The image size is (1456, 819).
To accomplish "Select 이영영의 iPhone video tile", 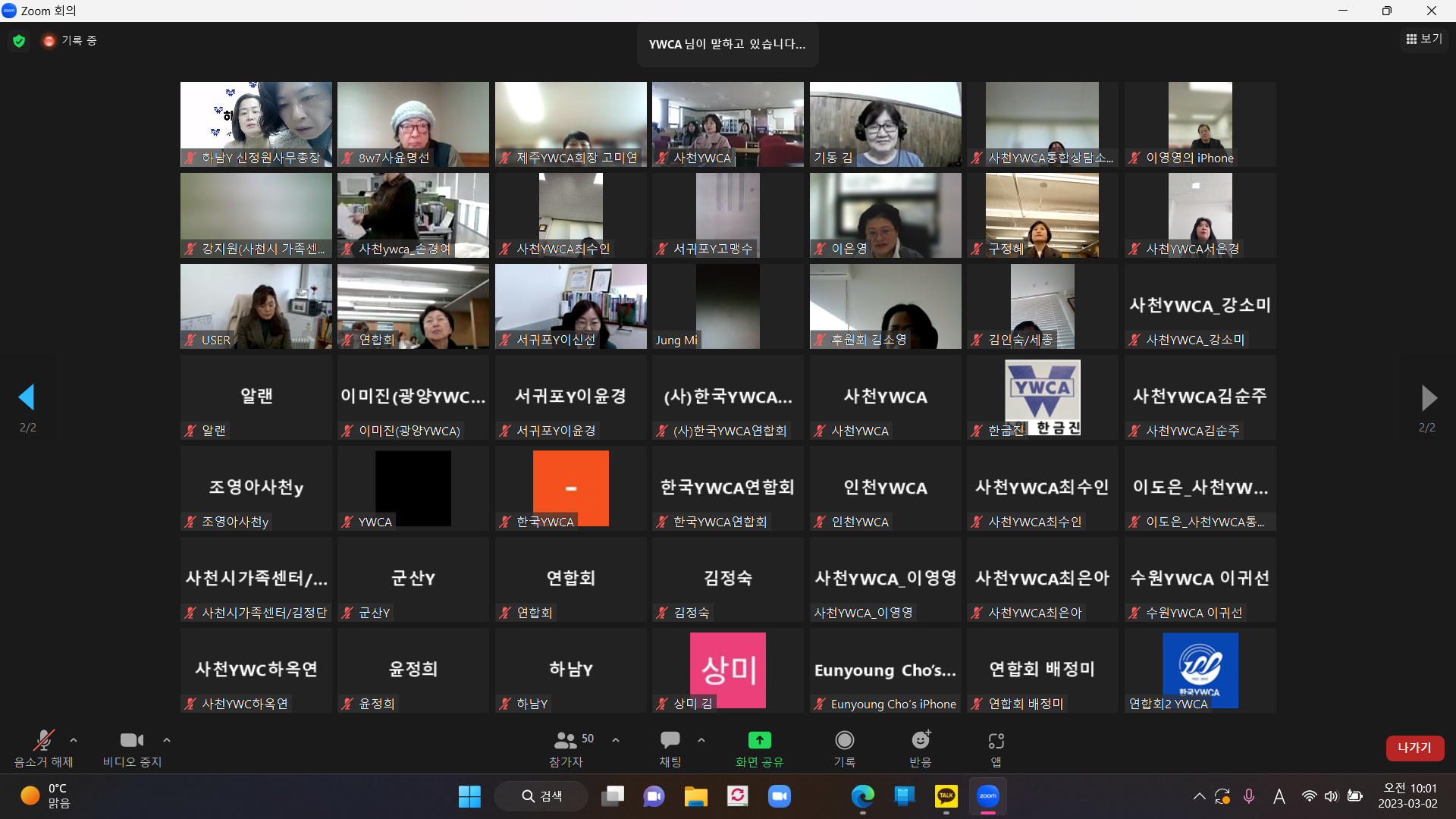I will click(1200, 124).
